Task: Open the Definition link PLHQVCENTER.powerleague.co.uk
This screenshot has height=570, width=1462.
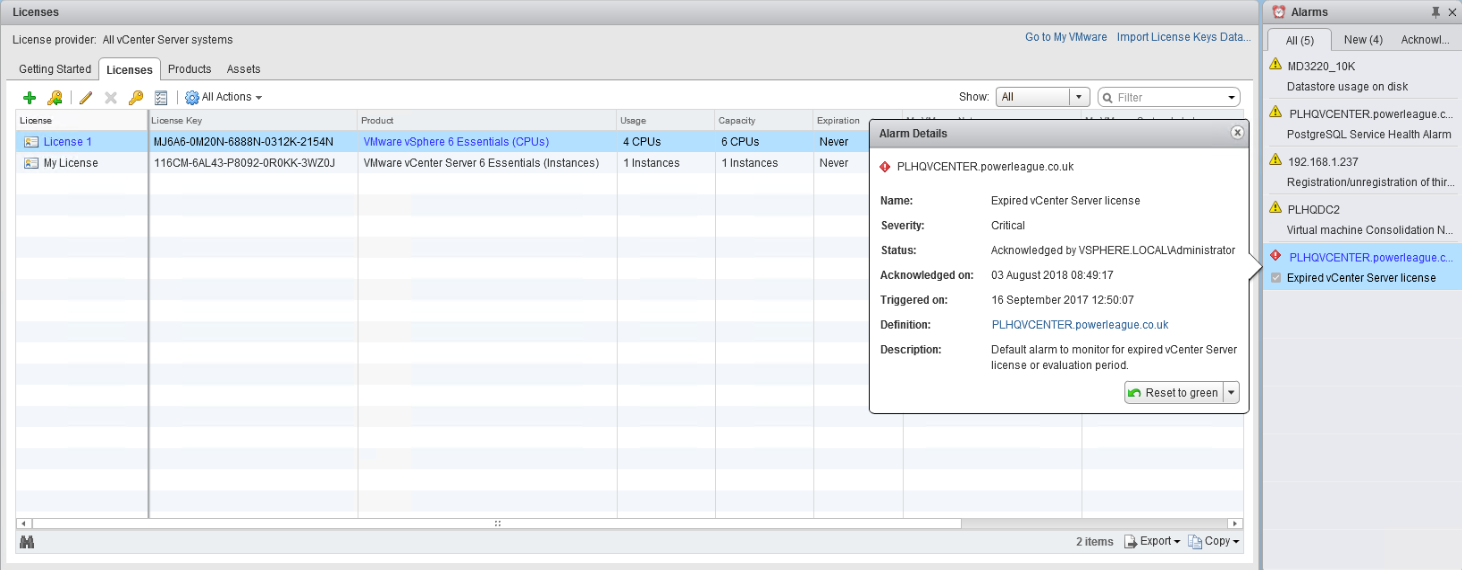Action: pyautogui.click(x=1080, y=325)
